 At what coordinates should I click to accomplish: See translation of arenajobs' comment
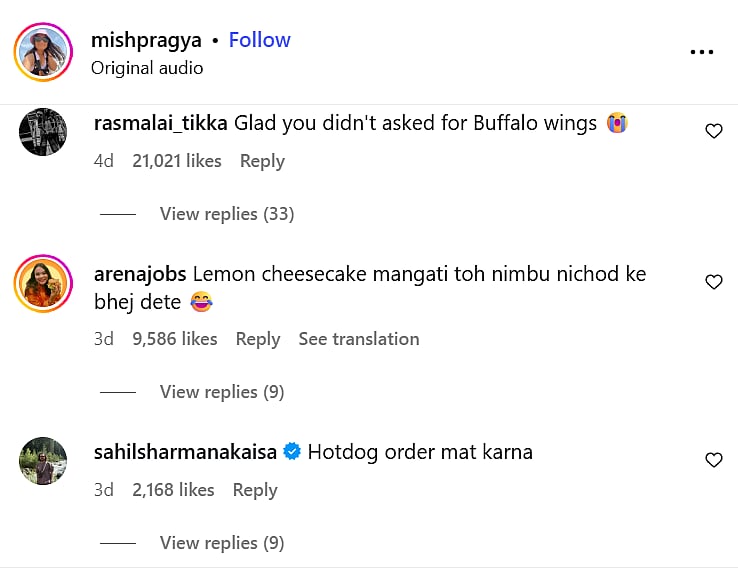pos(359,339)
